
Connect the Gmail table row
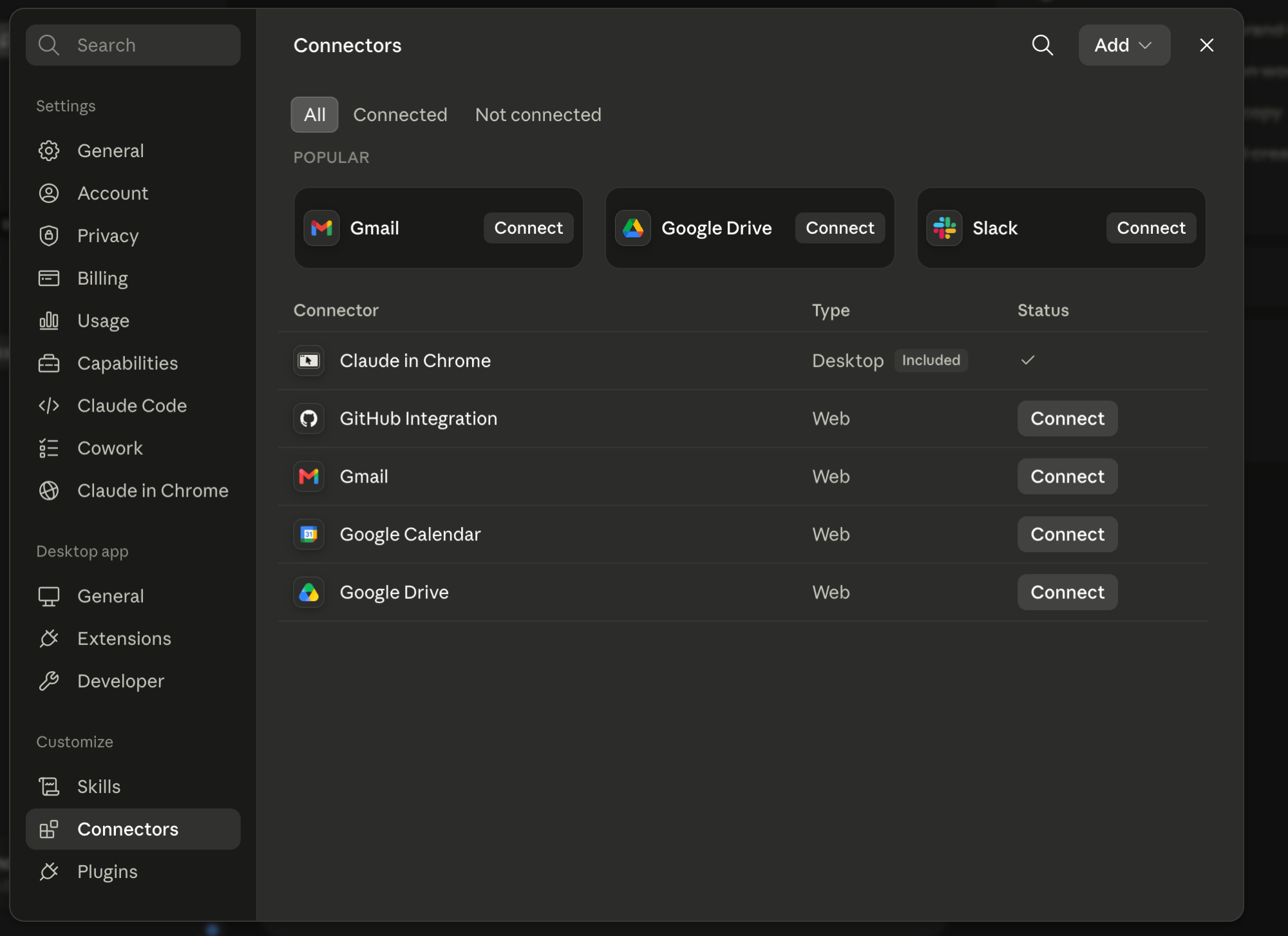(x=1067, y=477)
